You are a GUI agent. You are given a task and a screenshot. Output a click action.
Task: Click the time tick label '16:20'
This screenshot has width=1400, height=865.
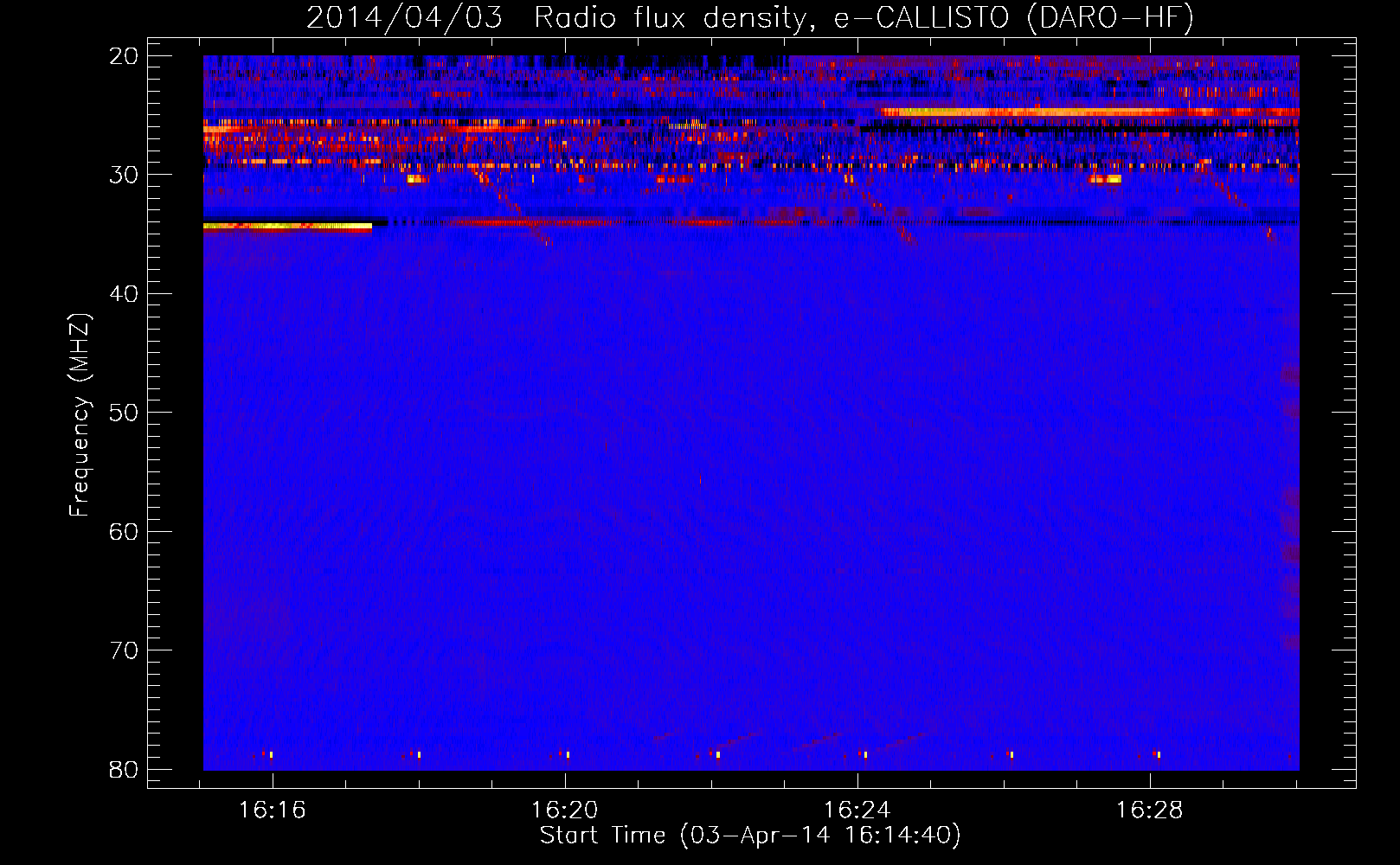click(x=565, y=811)
